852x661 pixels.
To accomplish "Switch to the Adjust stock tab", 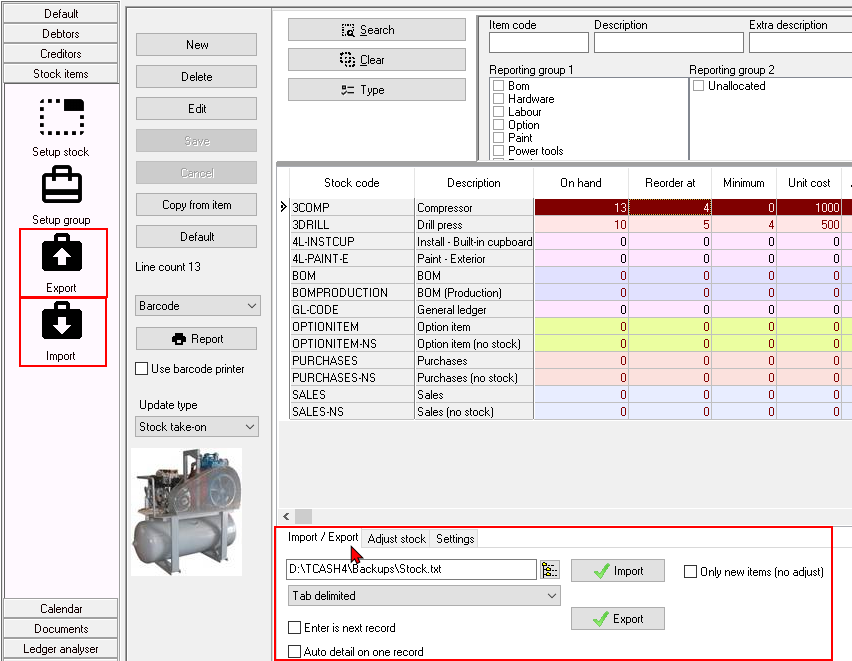I will (396, 538).
